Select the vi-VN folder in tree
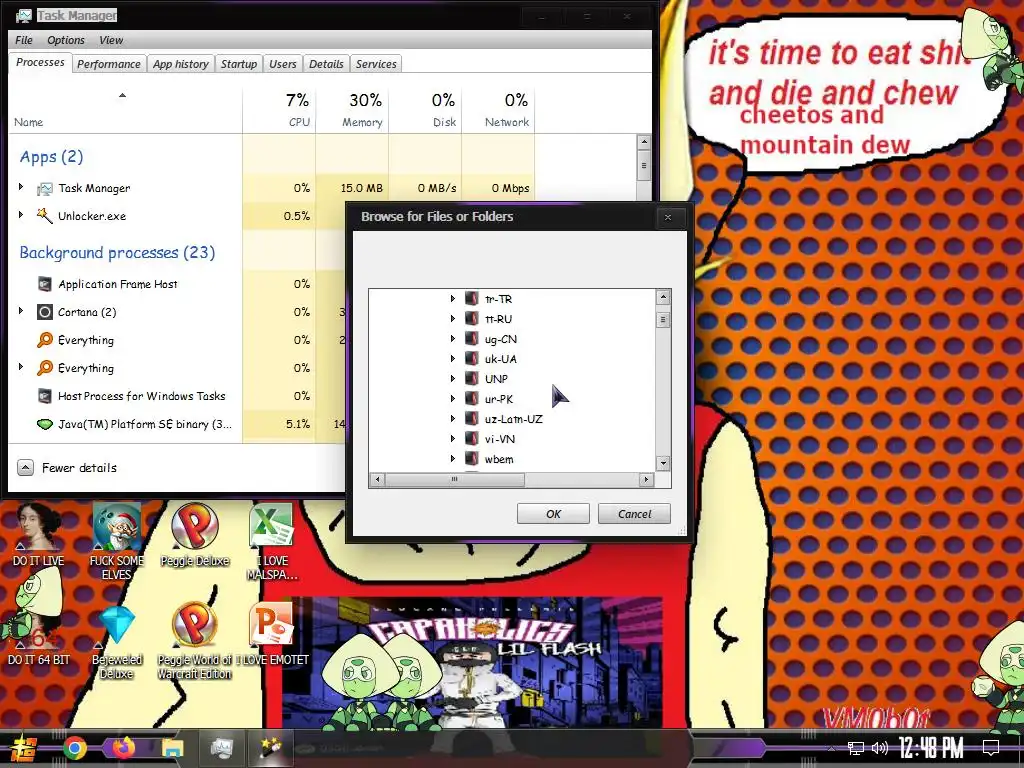Image resolution: width=1024 pixels, height=768 pixels. (x=500, y=439)
